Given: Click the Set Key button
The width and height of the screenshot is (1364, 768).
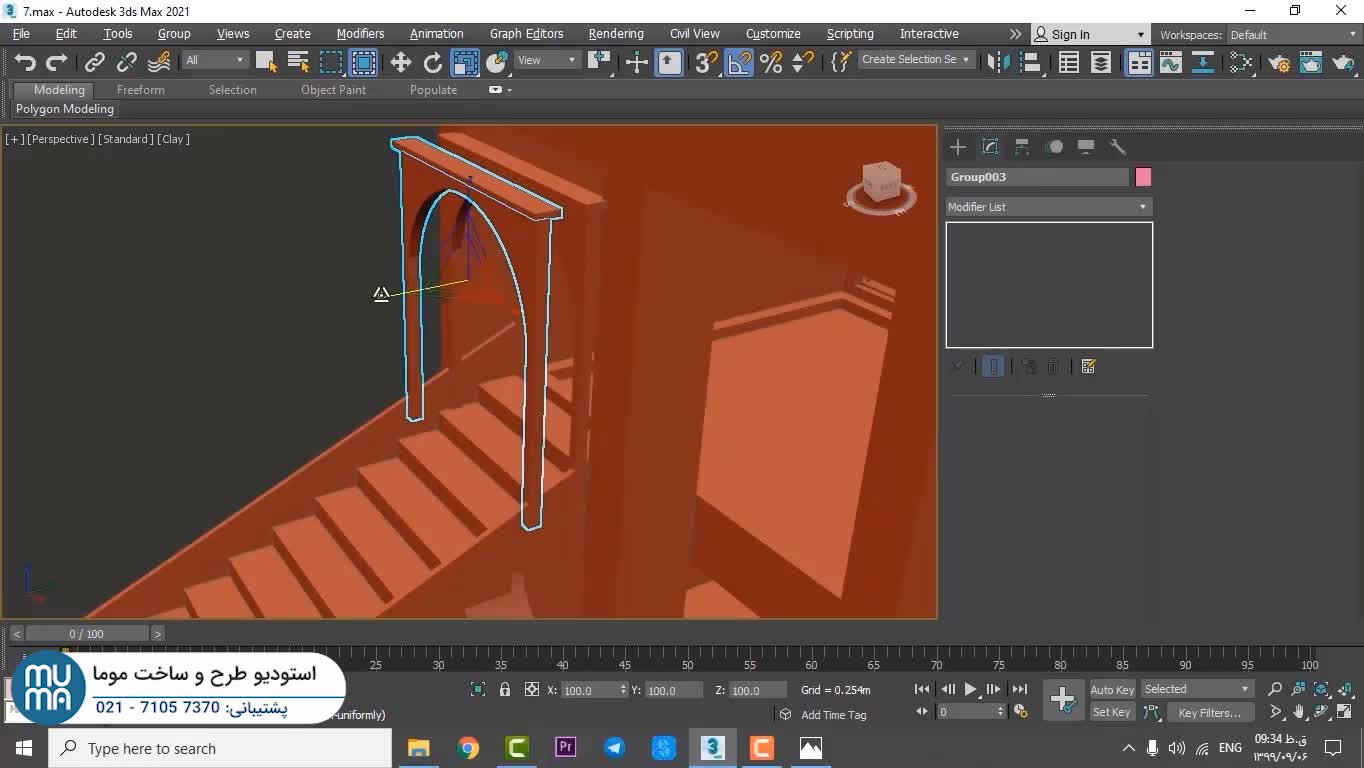Looking at the screenshot, I should pos(1111,713).
